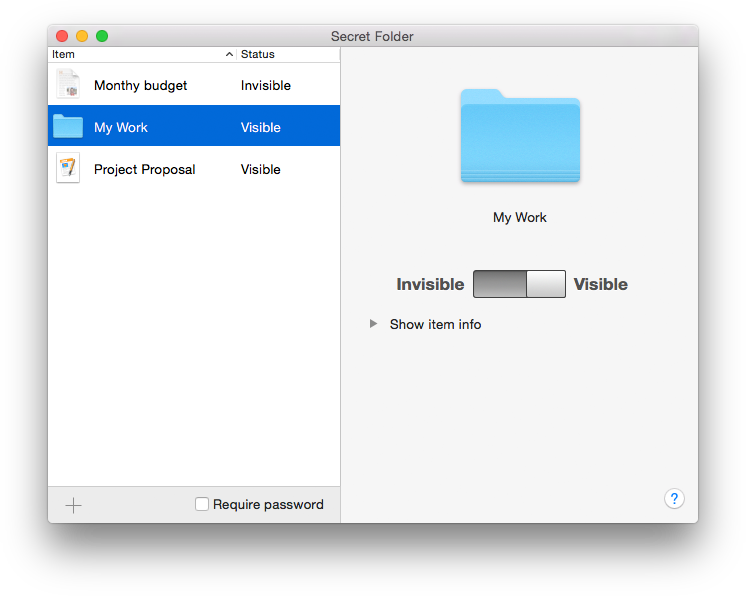The image size is (746, 596).
Task: Click the Visible label beside the switch
Action: pos(600,284)
